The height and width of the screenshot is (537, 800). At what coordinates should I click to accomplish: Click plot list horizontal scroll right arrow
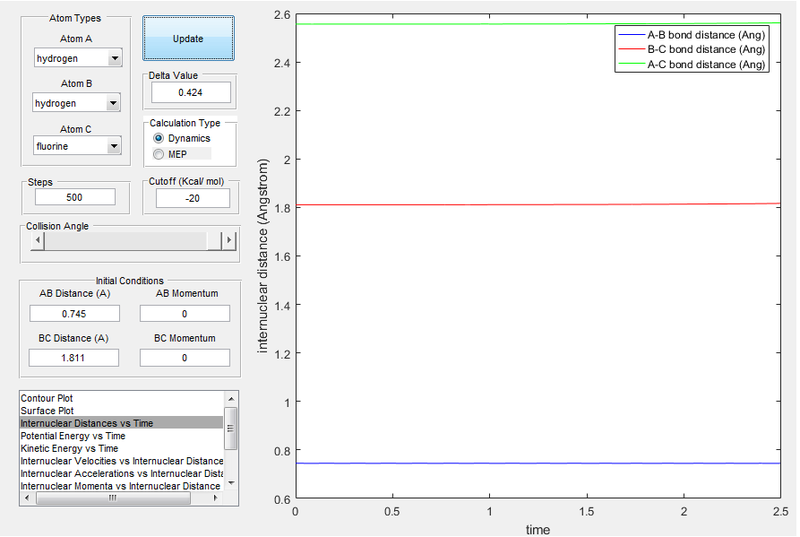[x=216, y=498]
